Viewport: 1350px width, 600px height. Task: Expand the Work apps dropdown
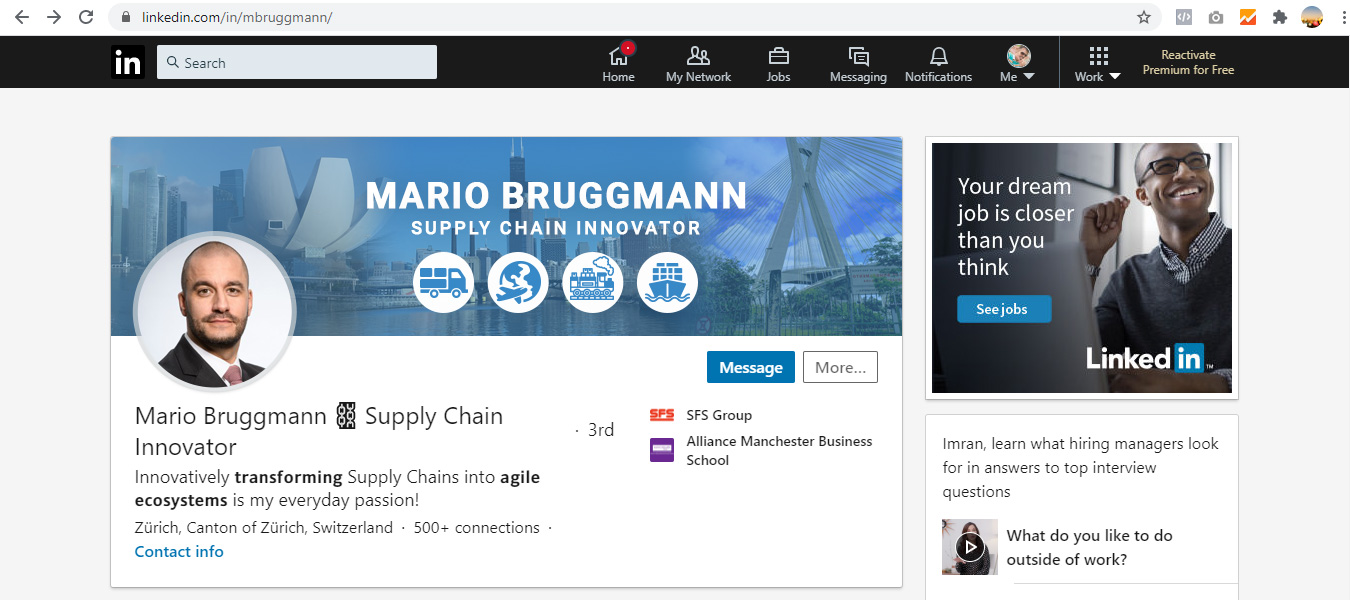(1098, 63)
